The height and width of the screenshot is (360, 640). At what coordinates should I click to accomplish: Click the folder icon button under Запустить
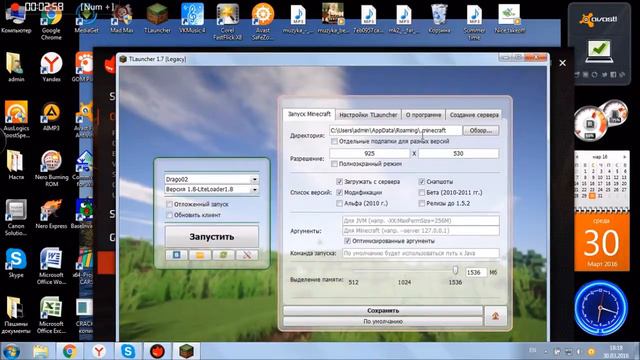[x=200, y=255]
